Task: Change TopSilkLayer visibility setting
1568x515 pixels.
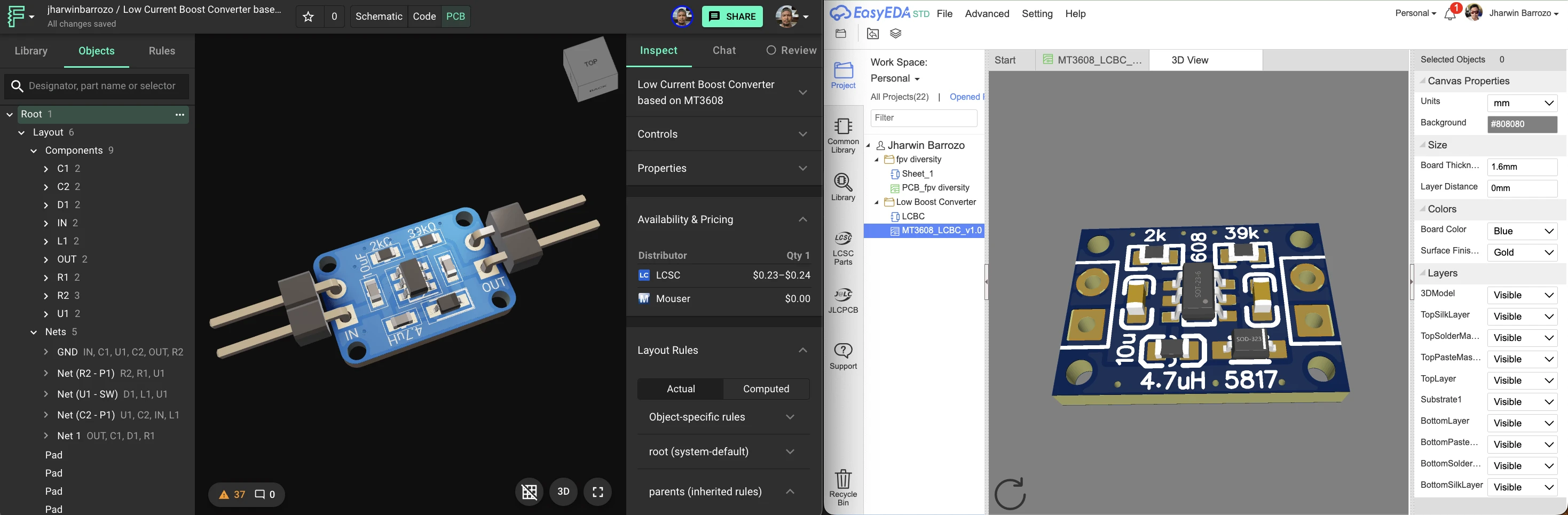Action: [1522, 316]
